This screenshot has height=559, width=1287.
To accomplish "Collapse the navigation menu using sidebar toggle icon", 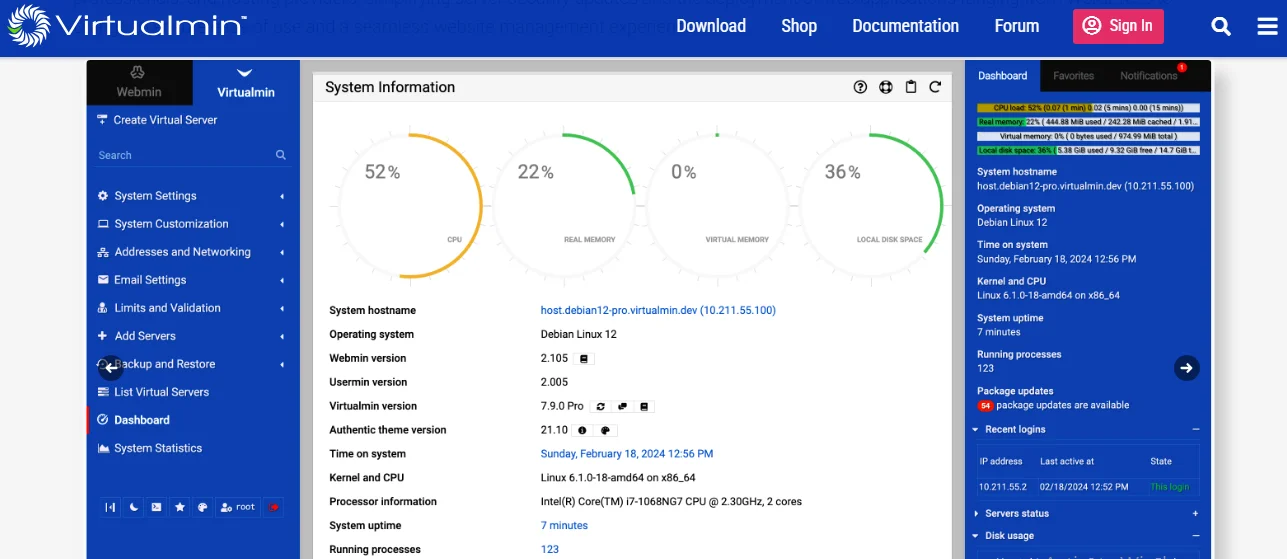I will pos(111,507).
